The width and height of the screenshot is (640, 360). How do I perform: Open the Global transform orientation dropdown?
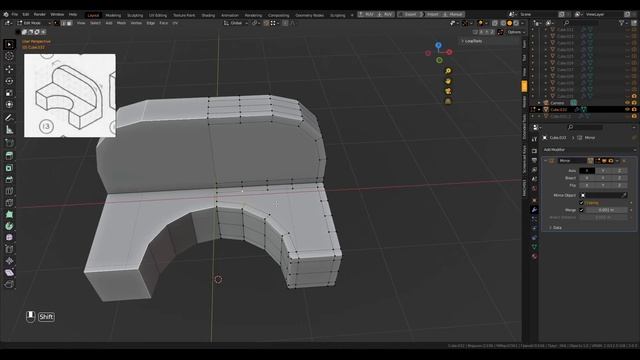coord(236,23)
